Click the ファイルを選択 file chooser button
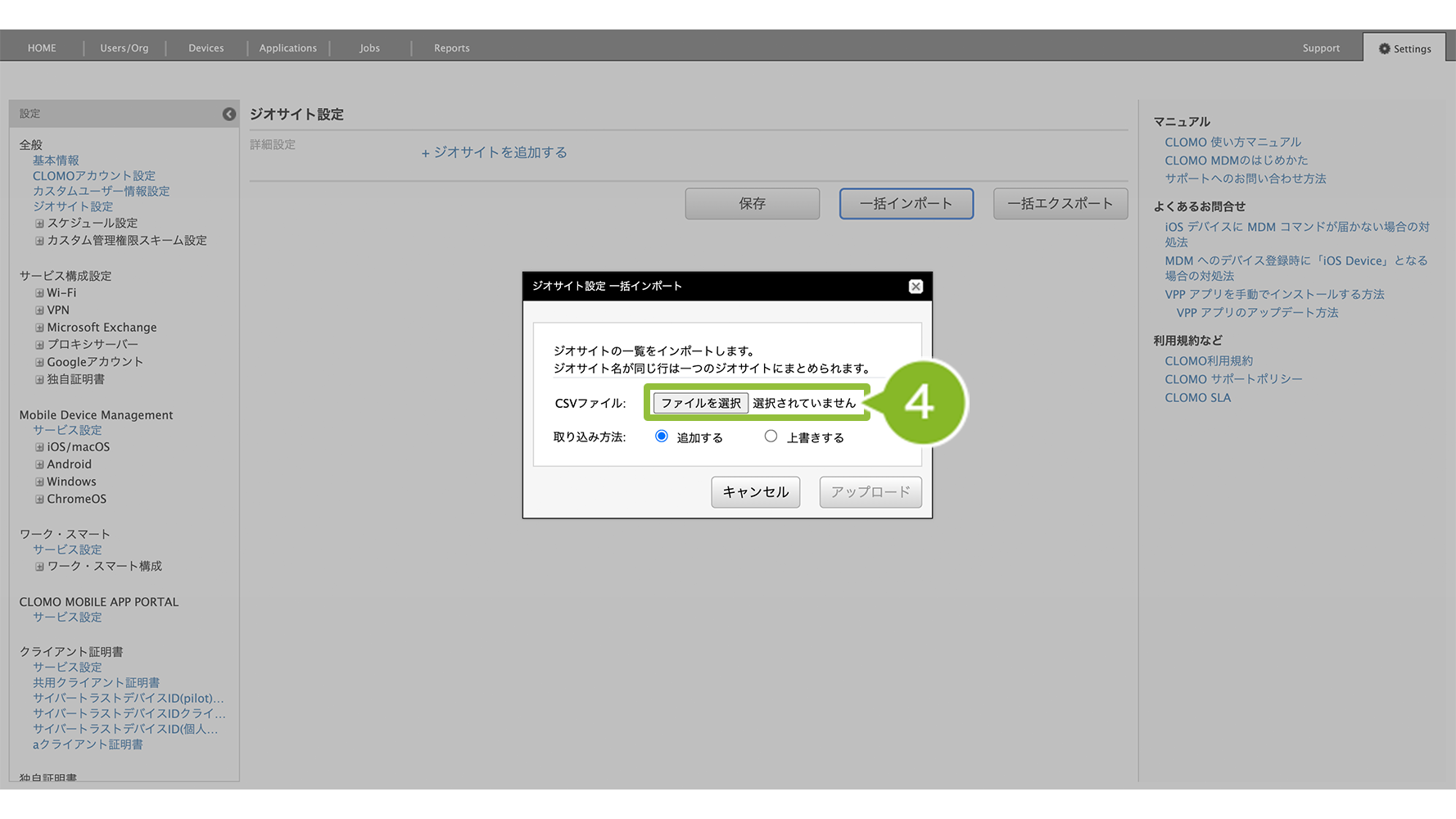Image resolution: width=1456 pixels, height=819 pixels. [x=701, y=403]
